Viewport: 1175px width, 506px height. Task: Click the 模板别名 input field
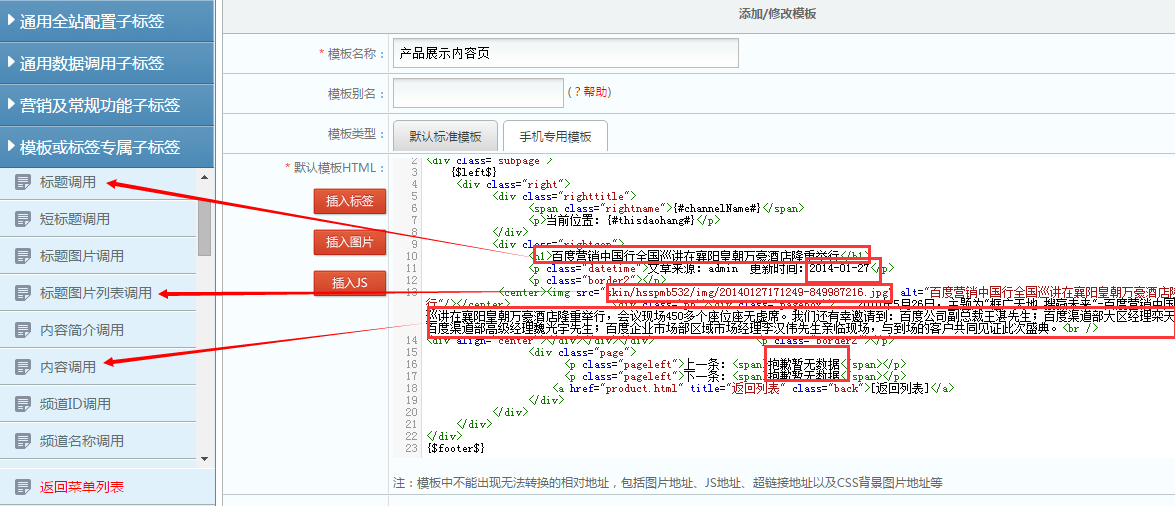click(478, 93)
